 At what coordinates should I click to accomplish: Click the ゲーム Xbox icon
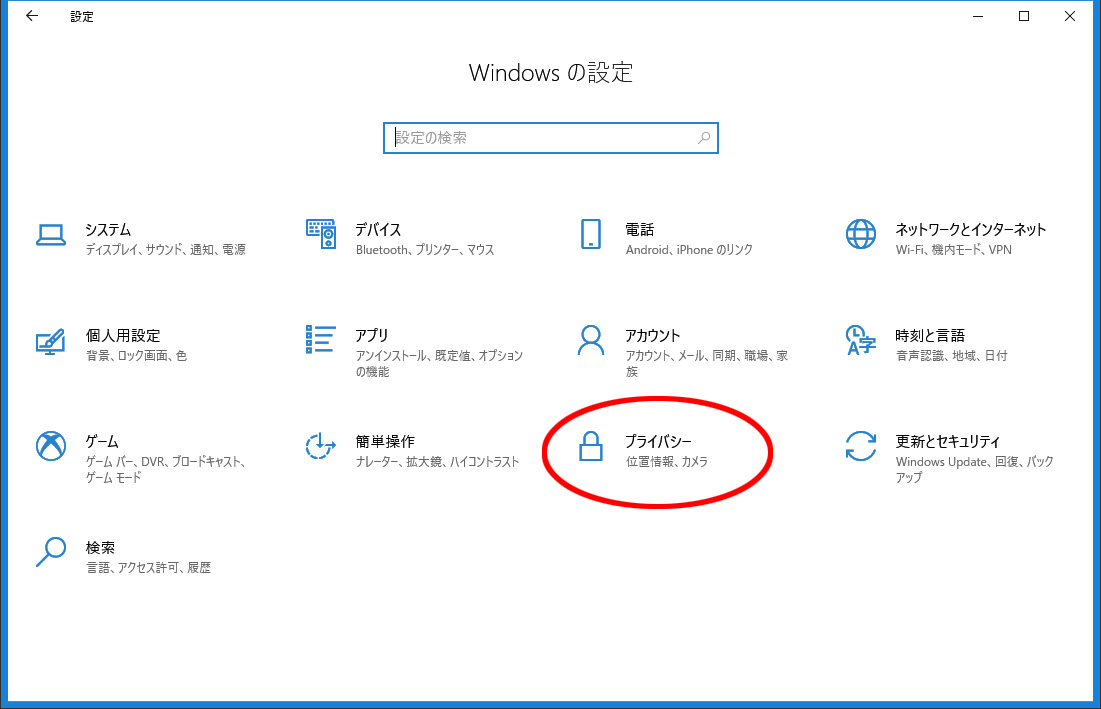51,446
